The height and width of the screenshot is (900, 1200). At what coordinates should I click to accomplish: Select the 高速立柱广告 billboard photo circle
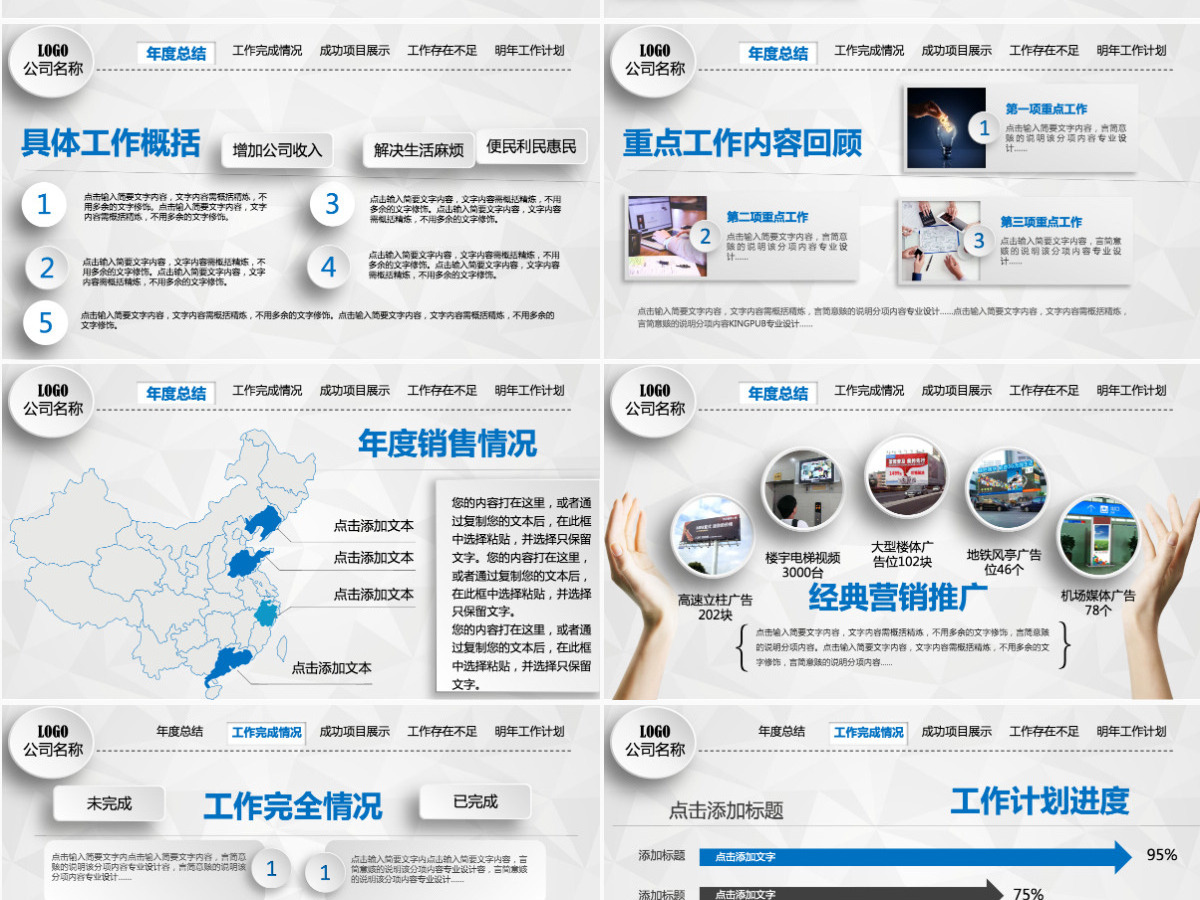711,535
